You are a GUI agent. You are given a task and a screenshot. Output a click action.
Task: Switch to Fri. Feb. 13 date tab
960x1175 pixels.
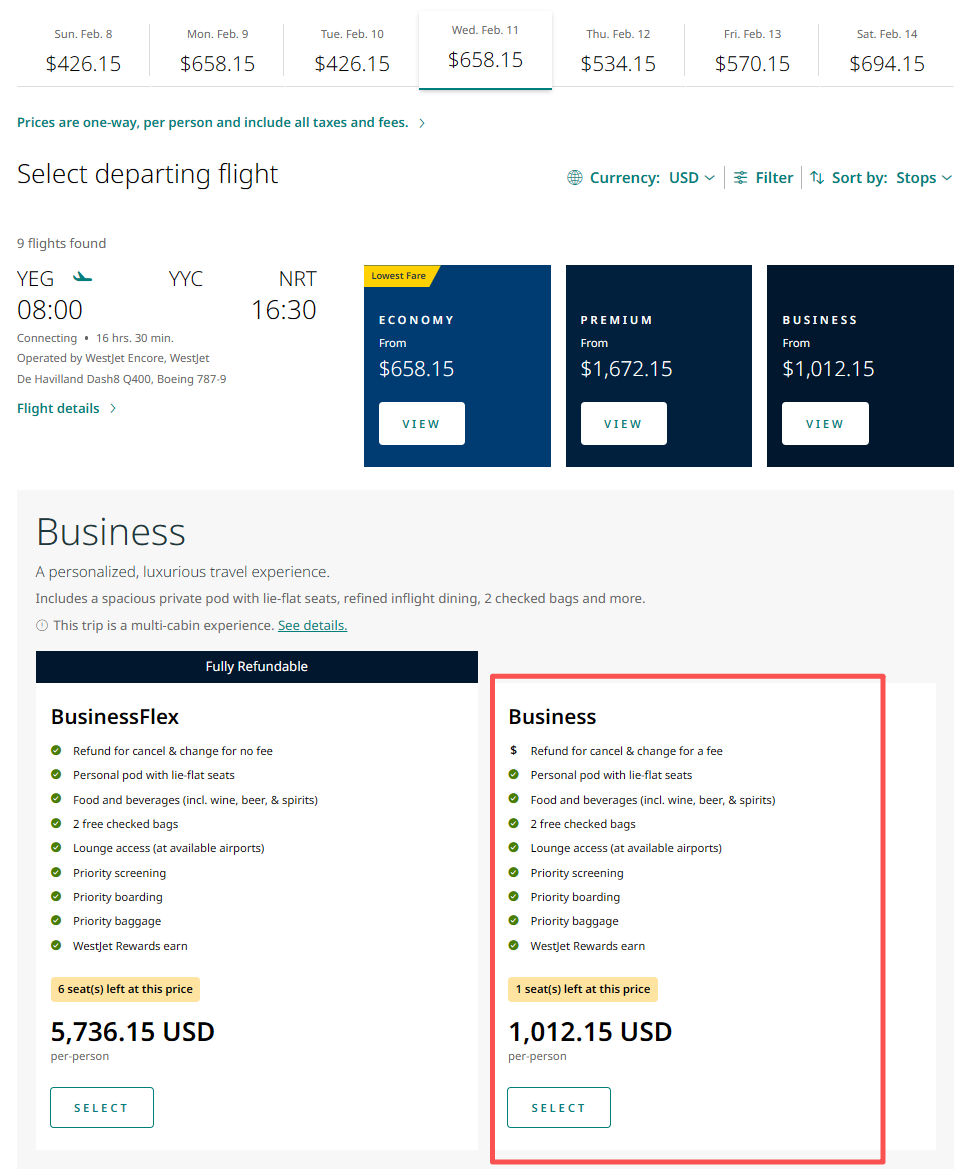752,52
